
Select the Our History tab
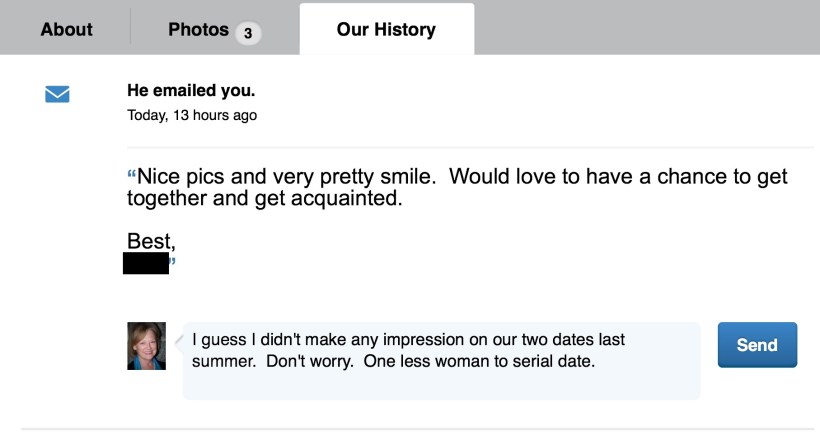click(386, 29)
